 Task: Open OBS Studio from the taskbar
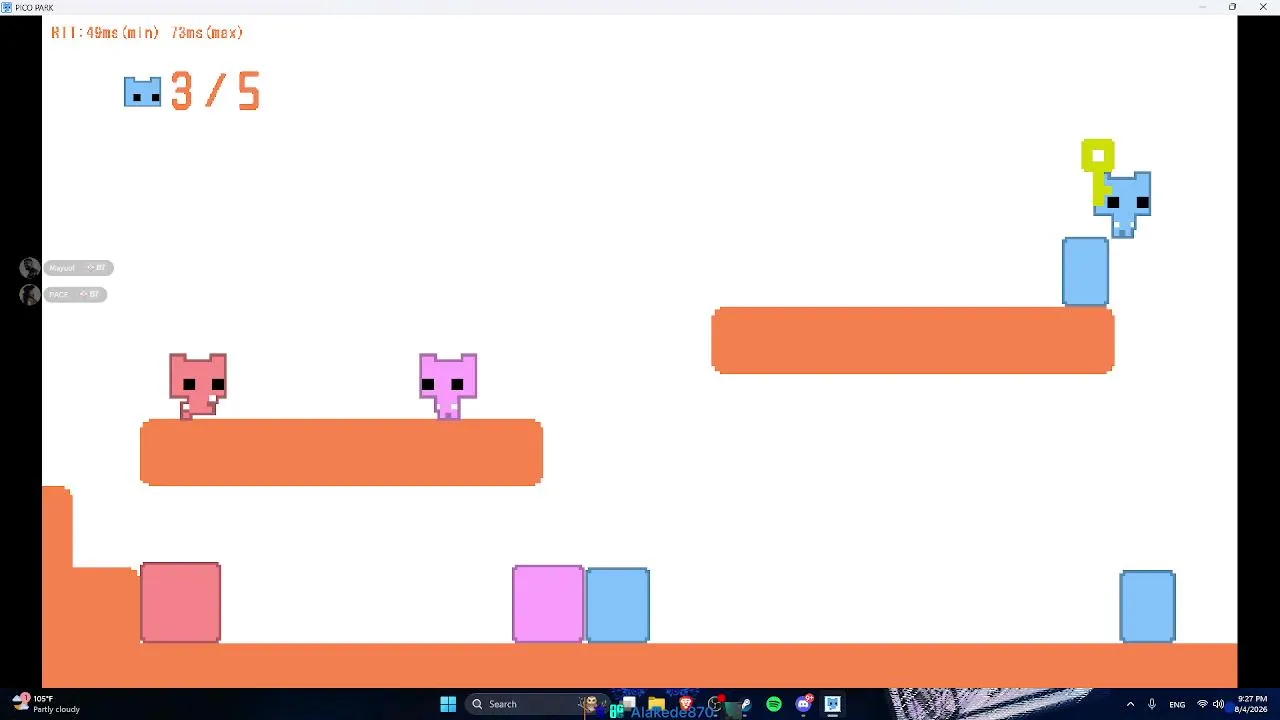715,704
